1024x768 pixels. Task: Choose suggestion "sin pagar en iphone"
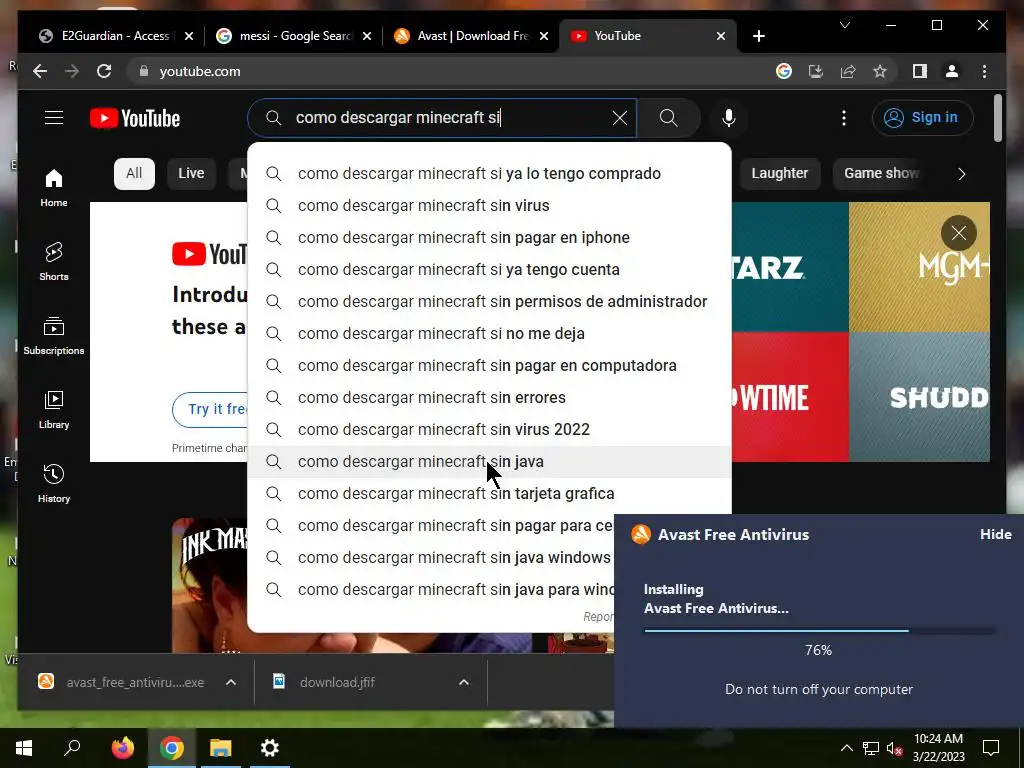(x=489, y=238)
